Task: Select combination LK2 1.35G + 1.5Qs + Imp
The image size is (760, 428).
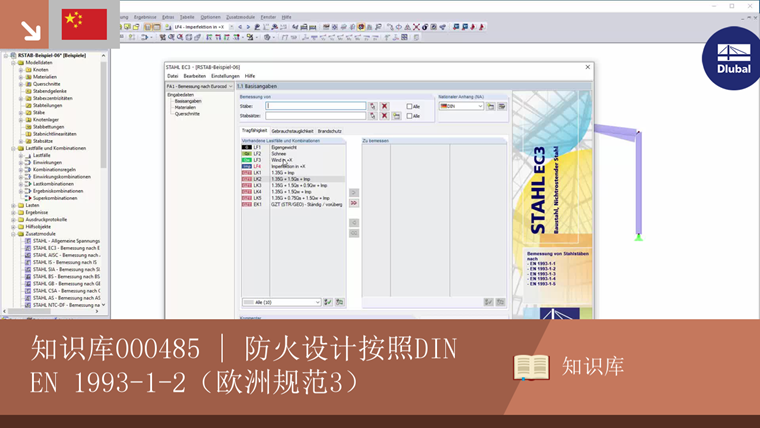Action: tap(293, 179)
